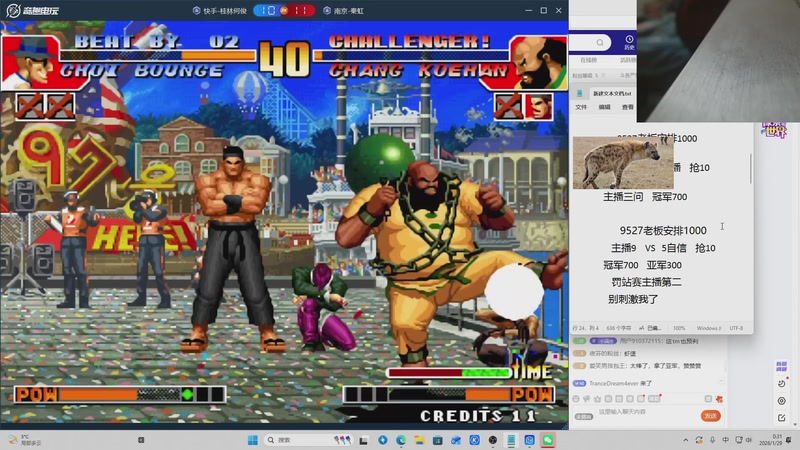Open Microsoft Store from the taskbar
The width and height of the screenshot is (800, 450).
tap(437, 440)
